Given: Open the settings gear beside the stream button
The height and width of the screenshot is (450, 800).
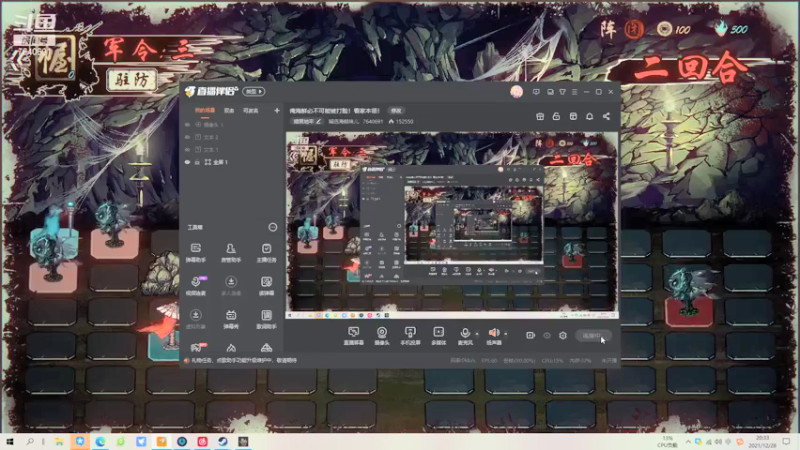Looking at the screenshot, I should click(563, 335).
